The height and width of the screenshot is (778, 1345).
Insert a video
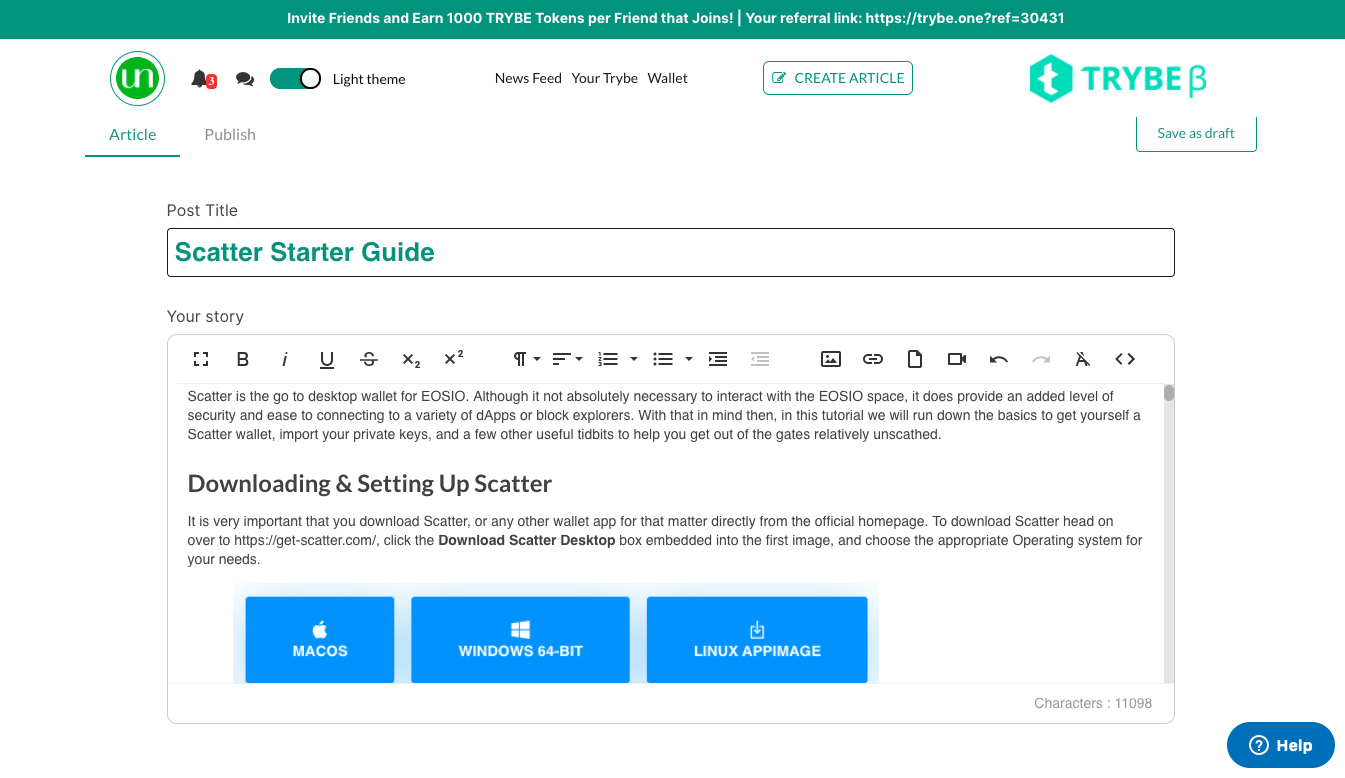pos(957,359)
